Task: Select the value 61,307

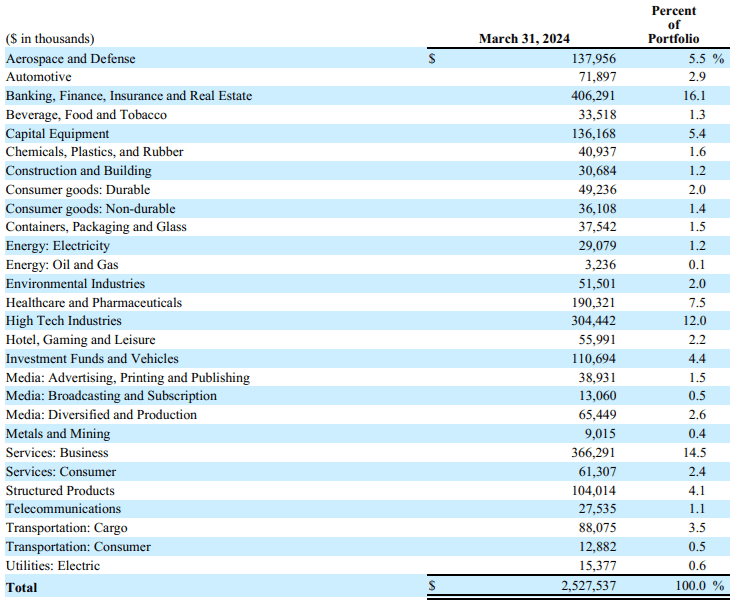Action: (x=597, y=472)
